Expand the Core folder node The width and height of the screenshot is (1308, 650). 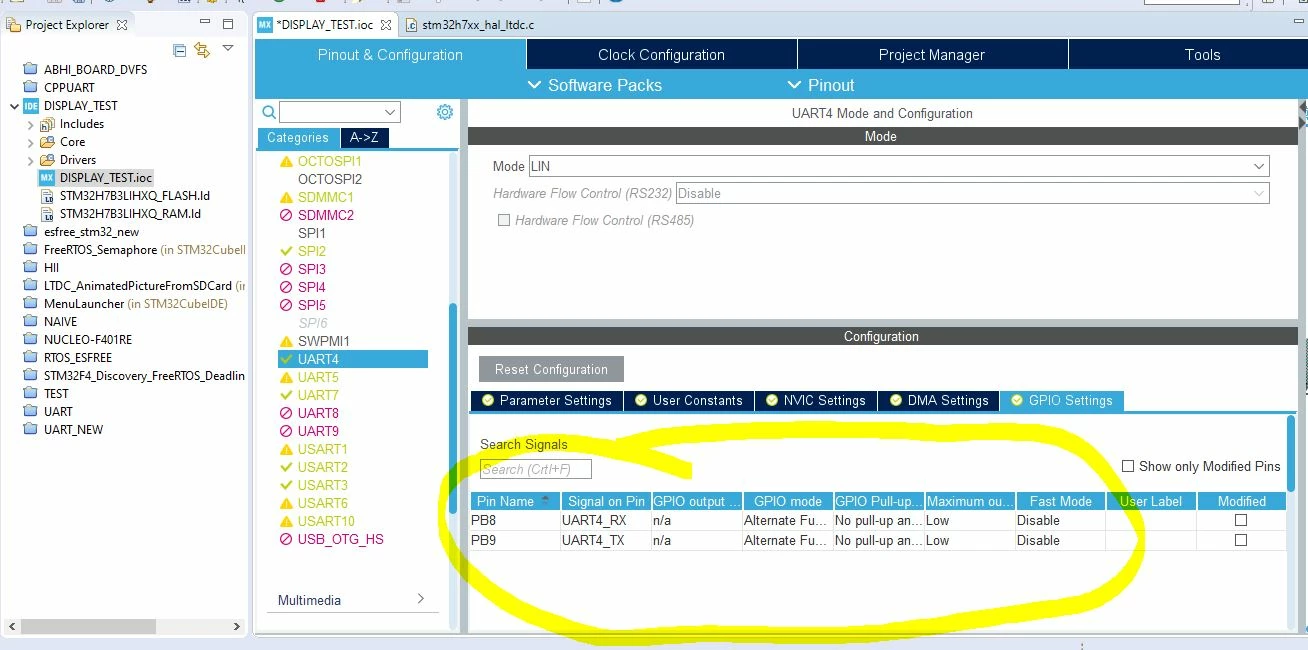click(30, 142)
